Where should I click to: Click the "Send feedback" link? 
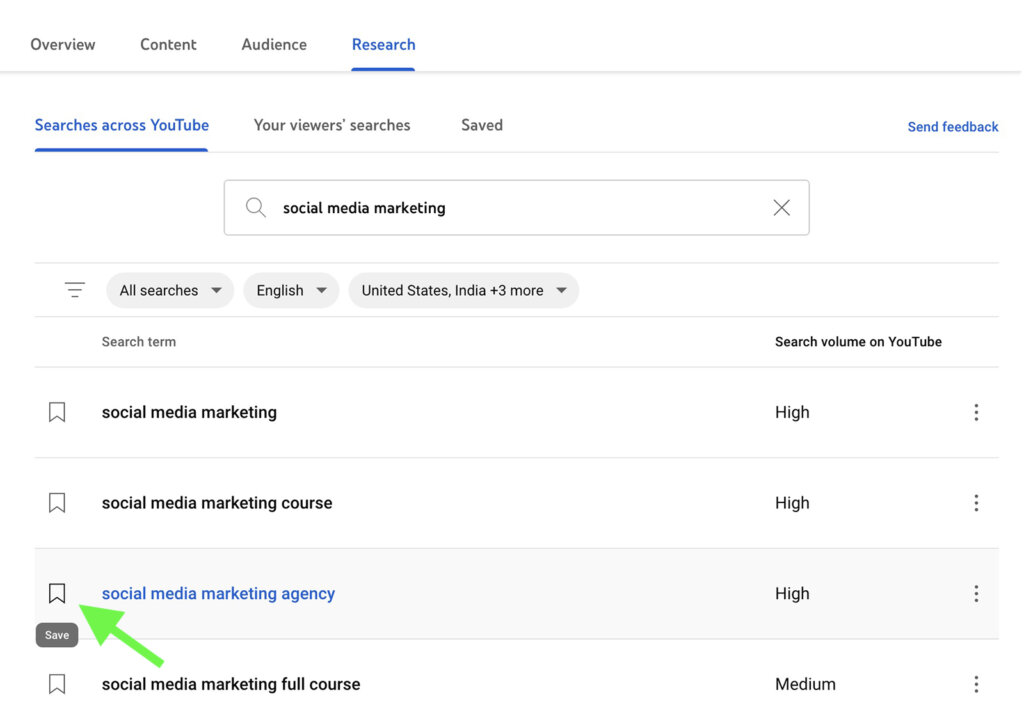pyautogui.click(x=952, y=126)
